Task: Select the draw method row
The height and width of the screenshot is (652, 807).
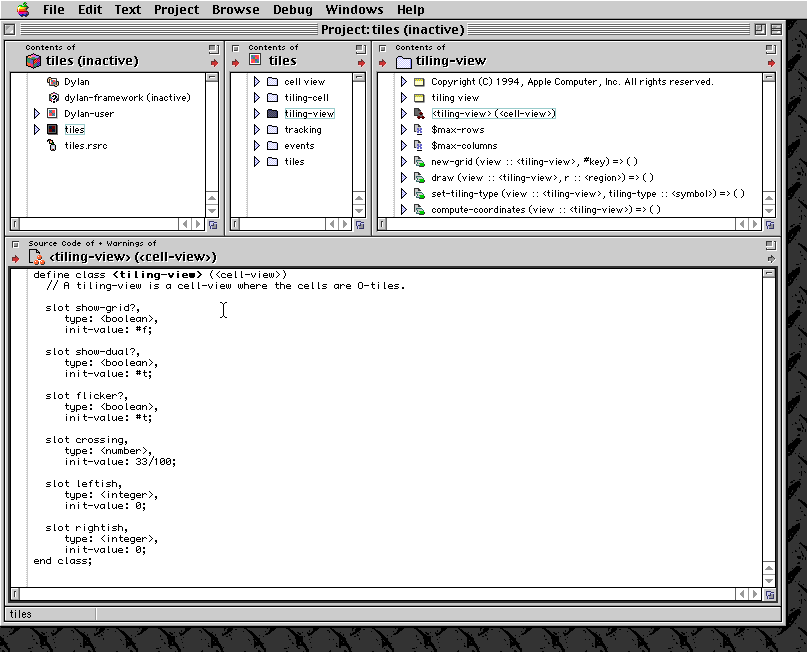Action: pos(542,177)
